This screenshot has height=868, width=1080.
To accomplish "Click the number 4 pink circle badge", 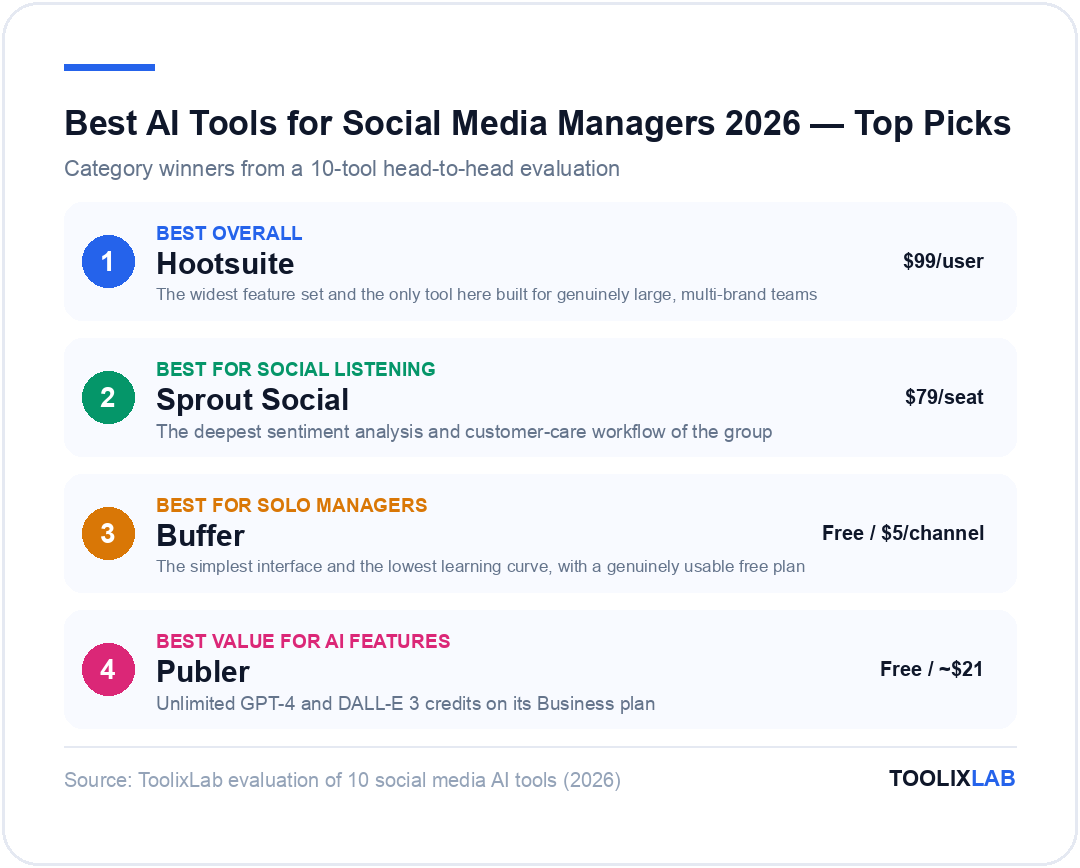I will (108, 669).
